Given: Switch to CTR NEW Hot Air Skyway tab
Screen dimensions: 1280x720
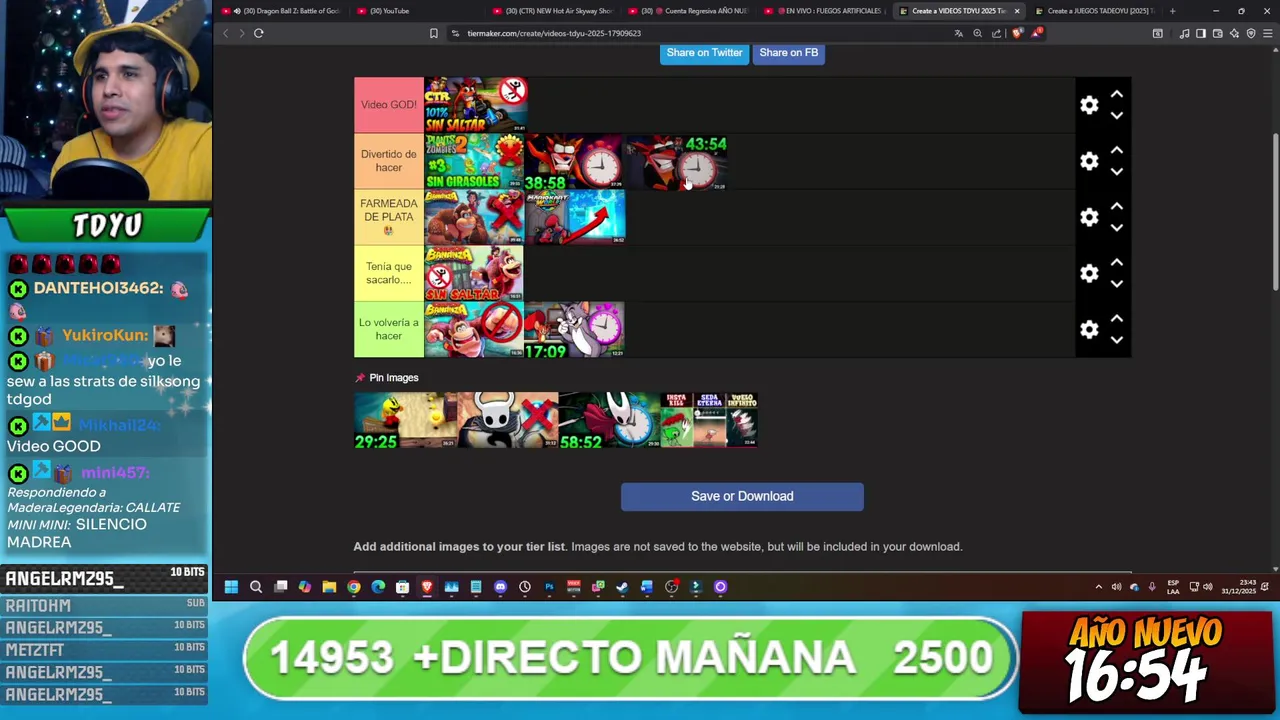Looking at the screenshot, I should [x=552, y=11].
